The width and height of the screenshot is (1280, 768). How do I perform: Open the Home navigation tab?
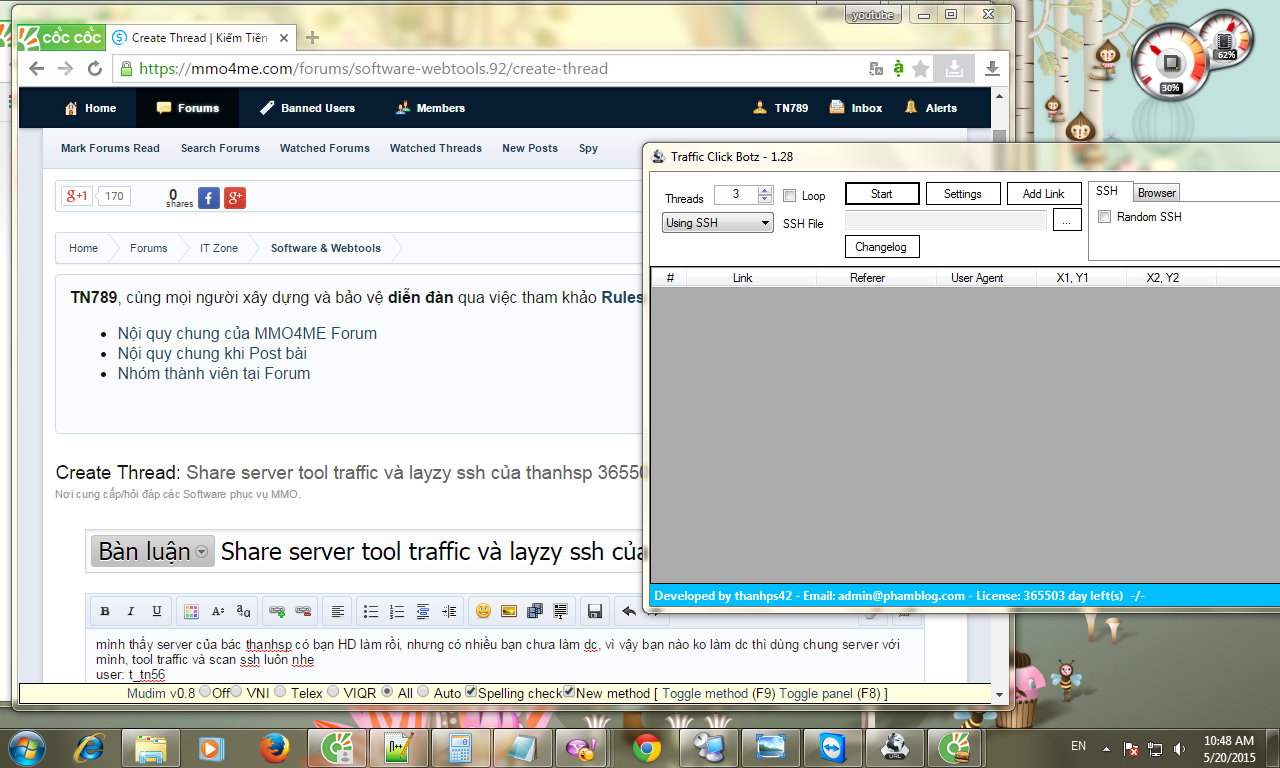[91, 108]
